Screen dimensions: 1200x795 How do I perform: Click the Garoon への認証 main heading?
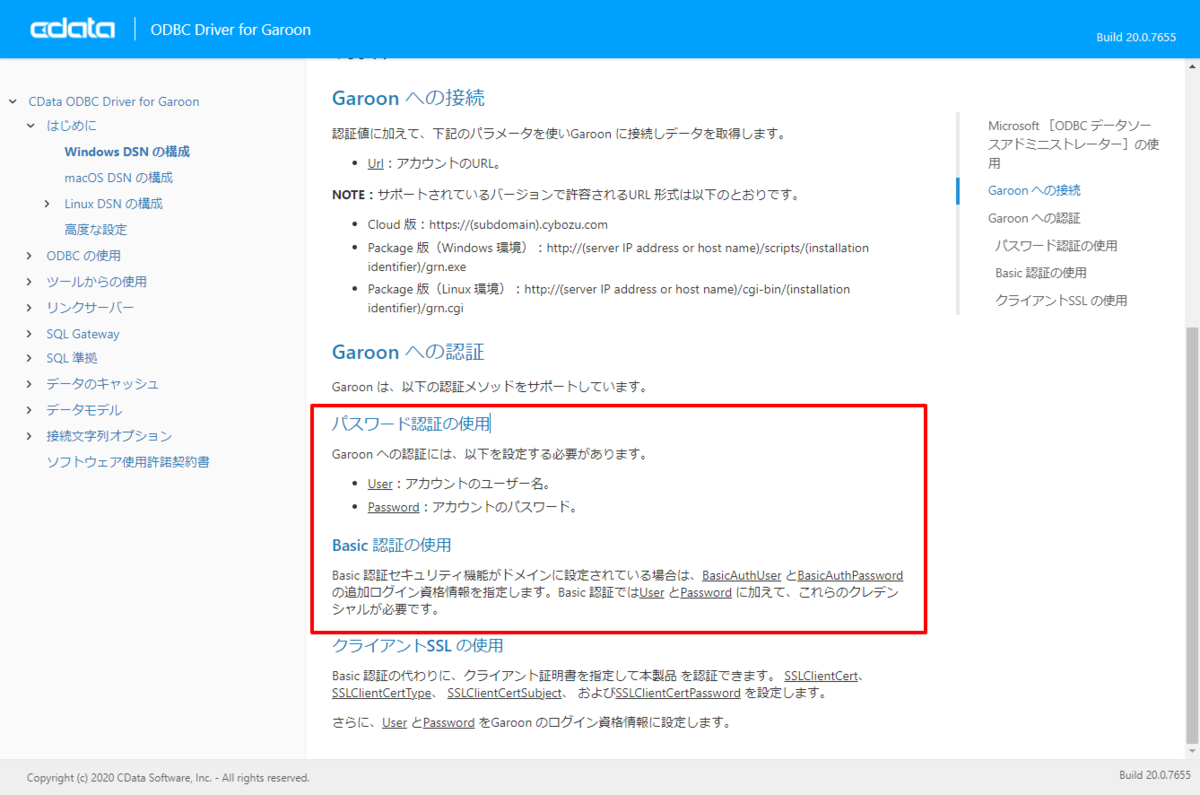pyautogui.click(x=408, y=352)
